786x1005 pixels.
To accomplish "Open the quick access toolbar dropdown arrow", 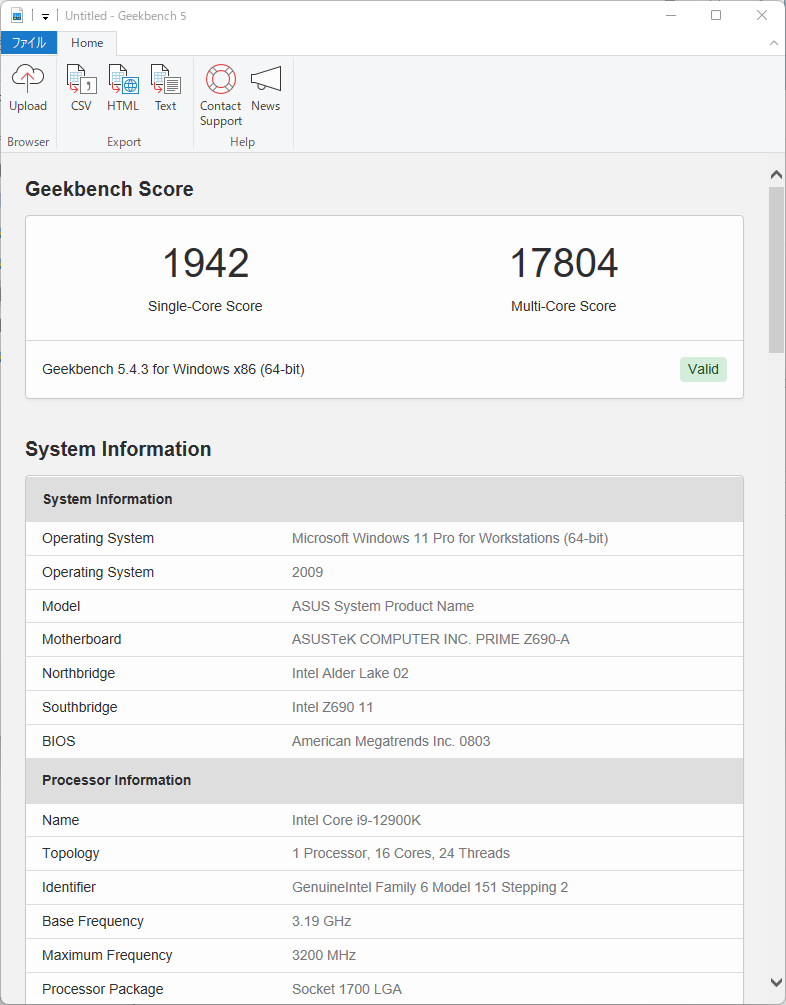I will coord(46,17).
